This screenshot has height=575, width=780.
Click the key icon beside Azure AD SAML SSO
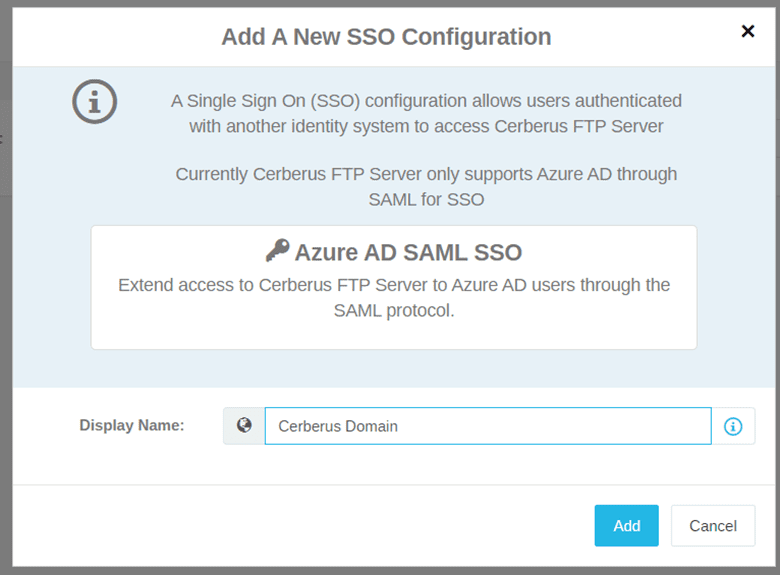[278, 250]
